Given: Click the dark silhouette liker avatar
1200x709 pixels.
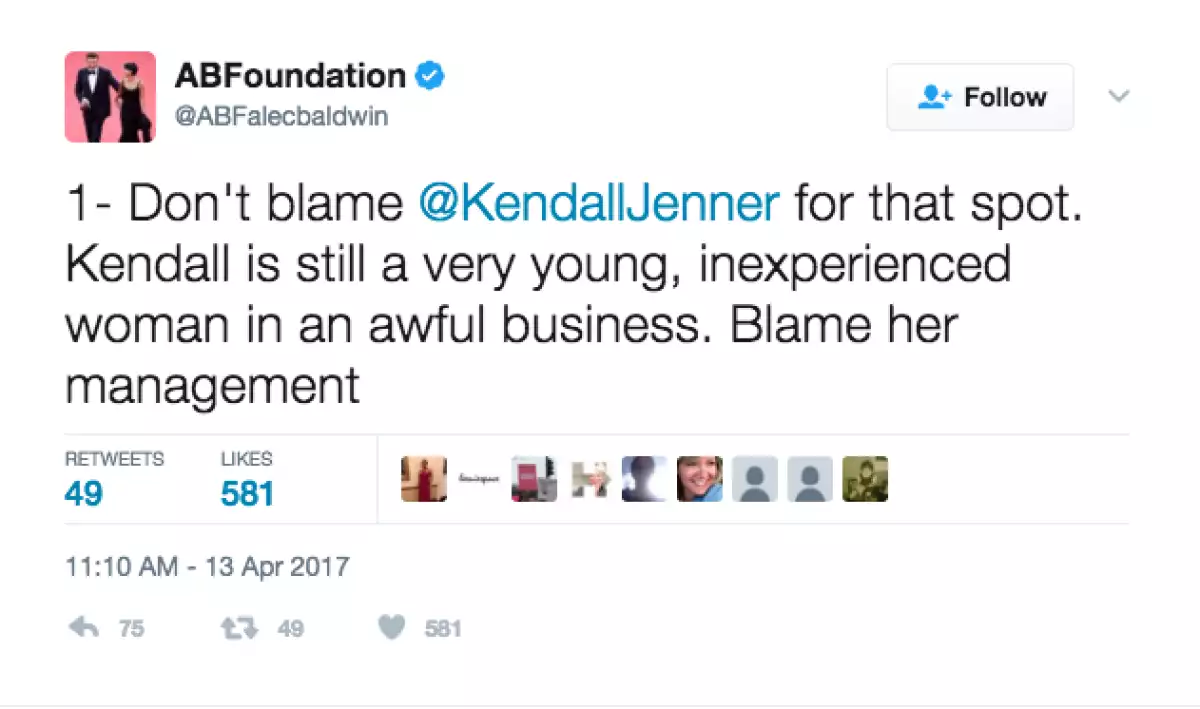Looking at the screenshot, I should pyautogui.click(x=644, y=479).
